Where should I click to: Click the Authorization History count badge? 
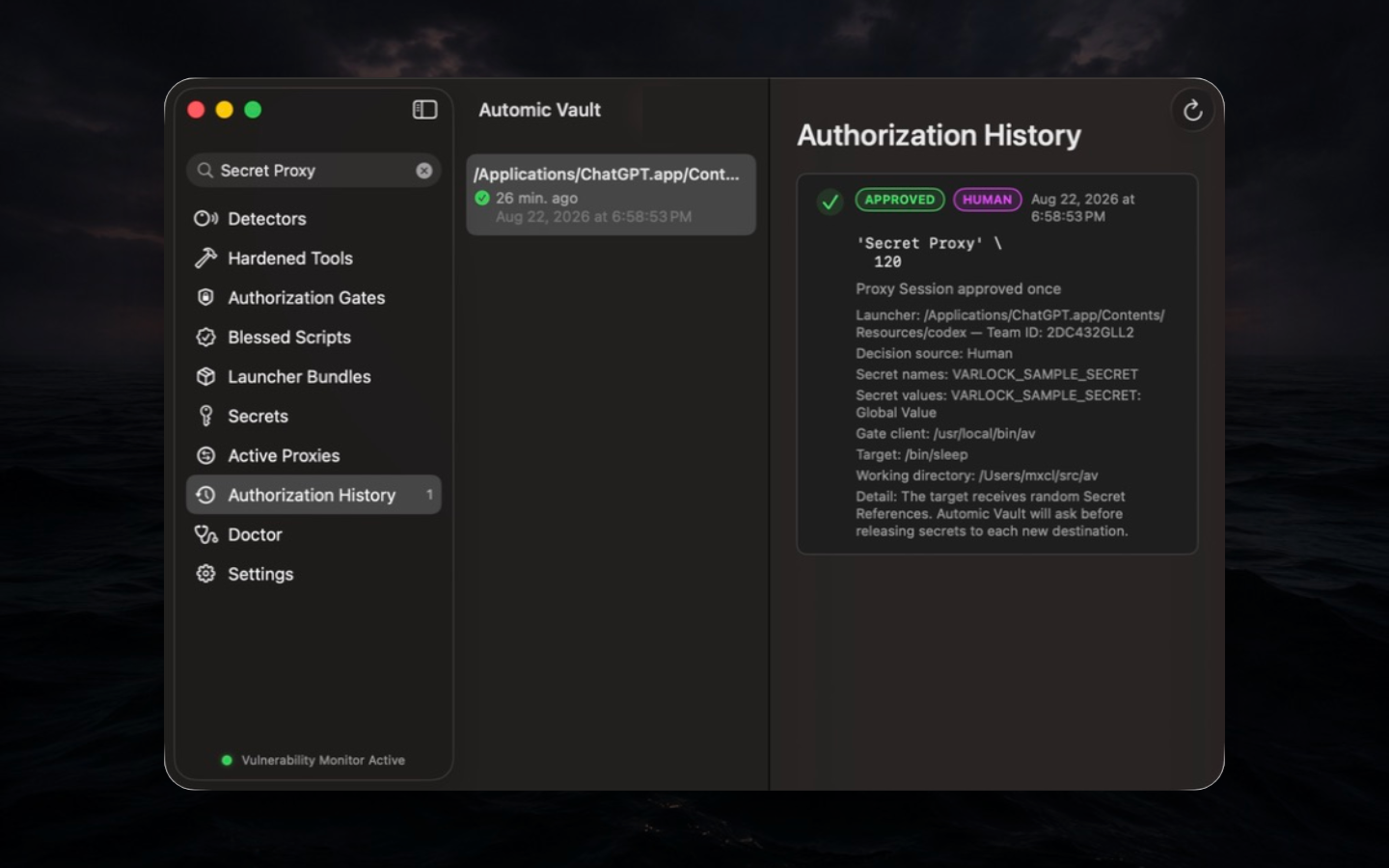click(x=429, y=495)
